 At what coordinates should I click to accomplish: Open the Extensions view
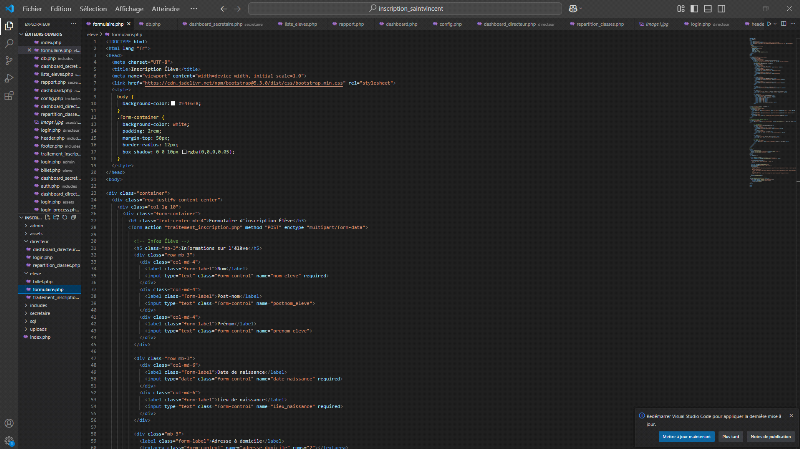point(8,94)
